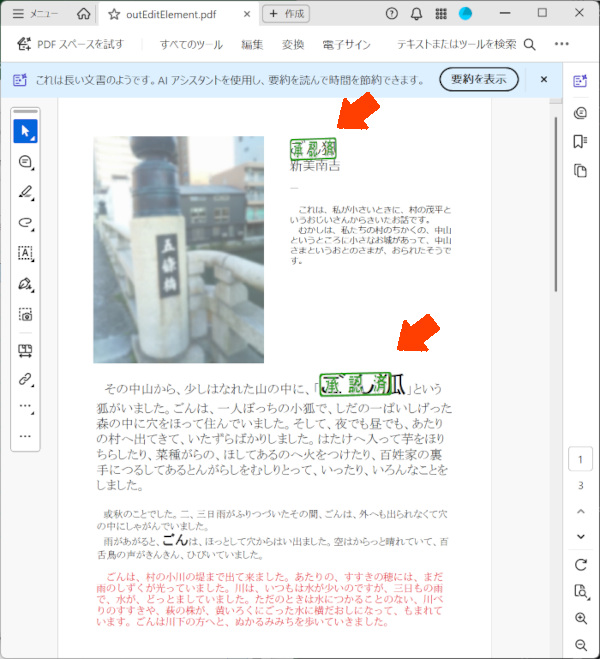Viewport: 600px width, 659px height.
Task: Open the AI assistant panel icon
Action: 580,81
